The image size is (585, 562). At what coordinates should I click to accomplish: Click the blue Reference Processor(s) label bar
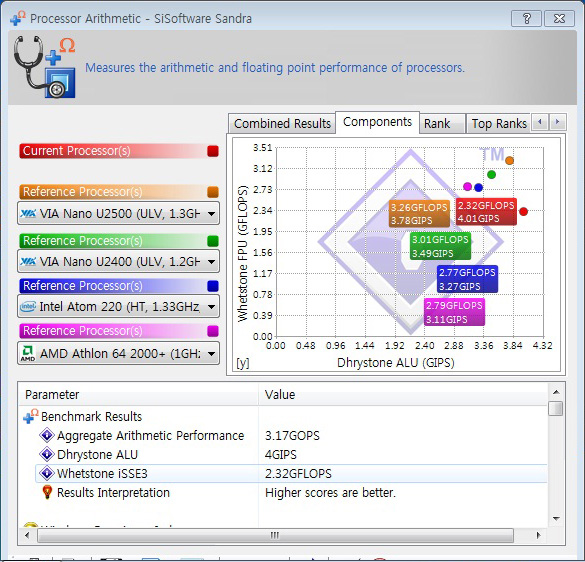coord(119,286)
